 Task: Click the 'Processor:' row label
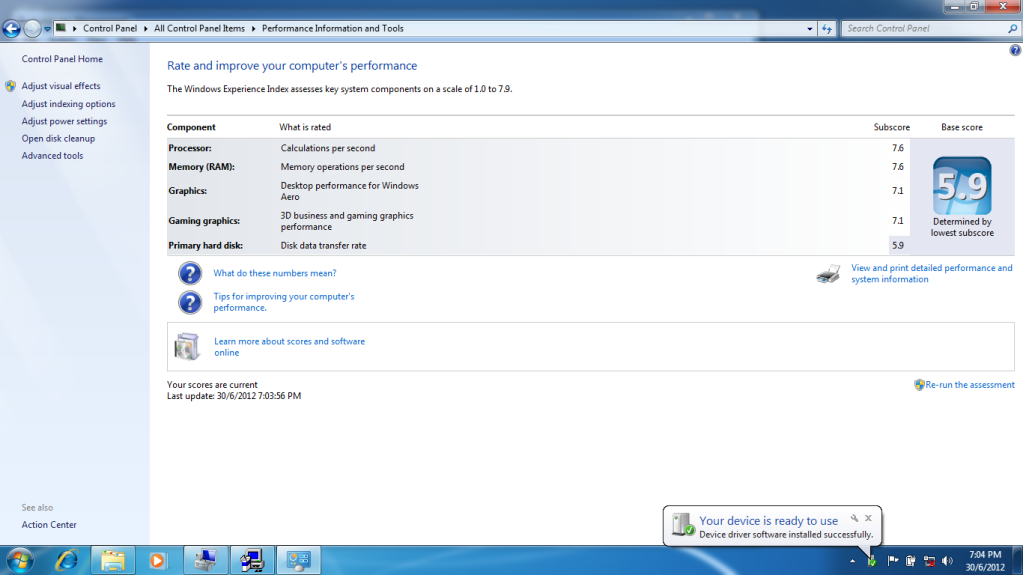[x=190, y=148]
